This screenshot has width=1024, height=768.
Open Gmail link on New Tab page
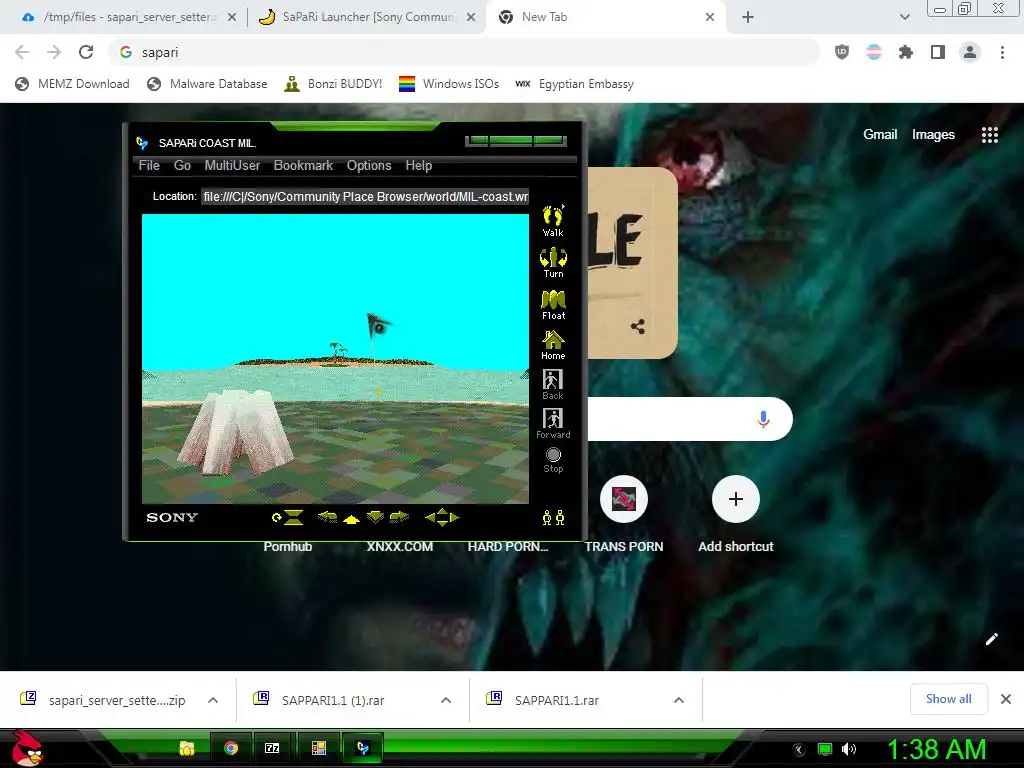pos(880,135)
